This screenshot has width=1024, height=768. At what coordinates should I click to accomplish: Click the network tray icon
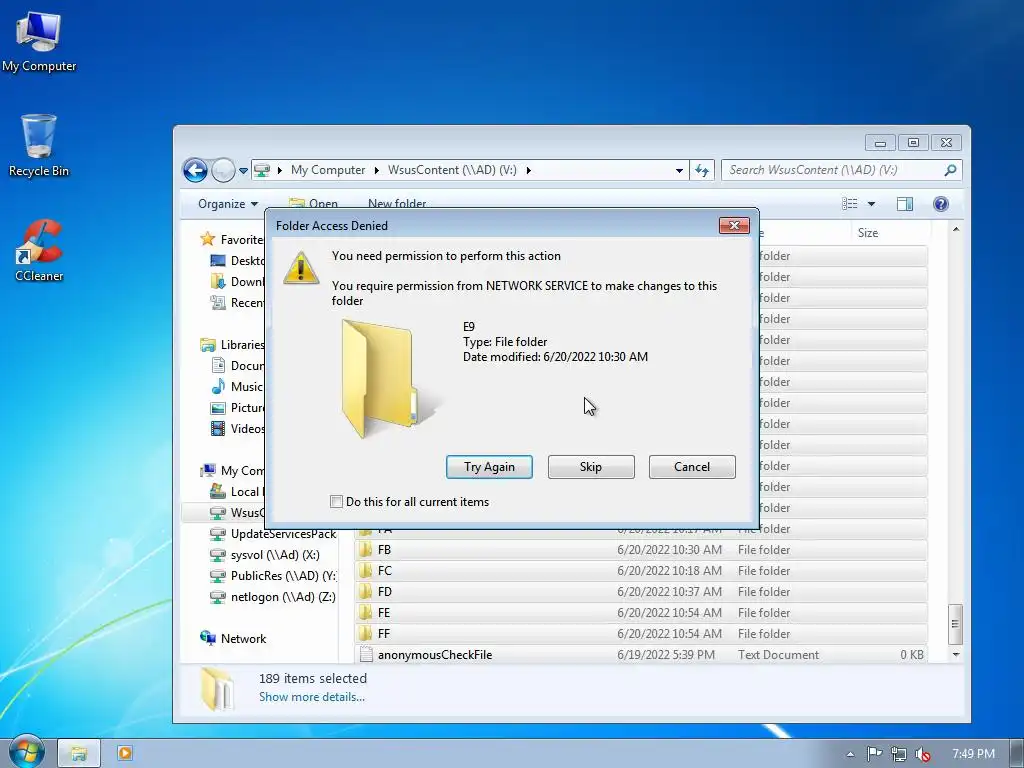(x=899, y=754)
